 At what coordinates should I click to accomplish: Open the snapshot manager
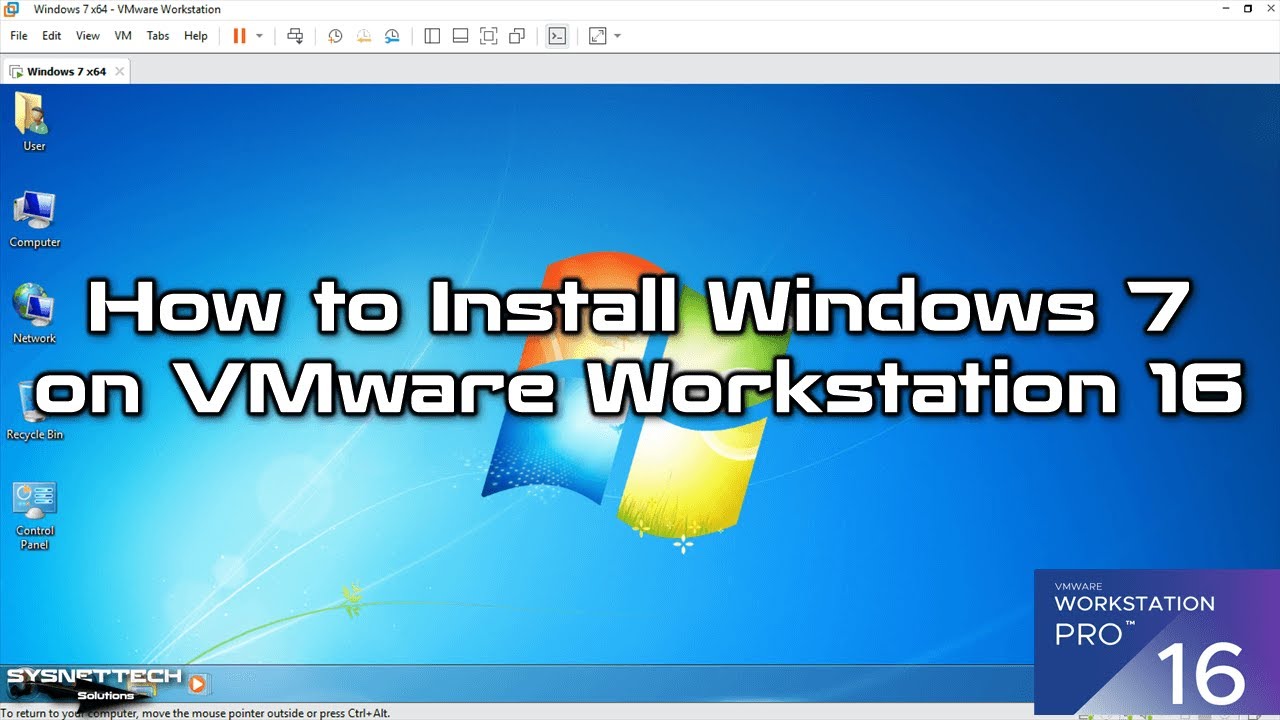[x=392, y=36]
